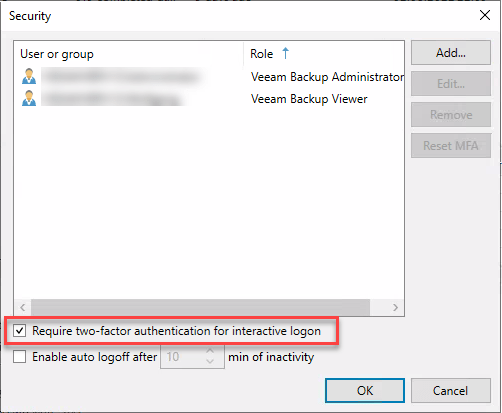
Task: Click the Role column sort arrow
Action: tap(285, 53)
